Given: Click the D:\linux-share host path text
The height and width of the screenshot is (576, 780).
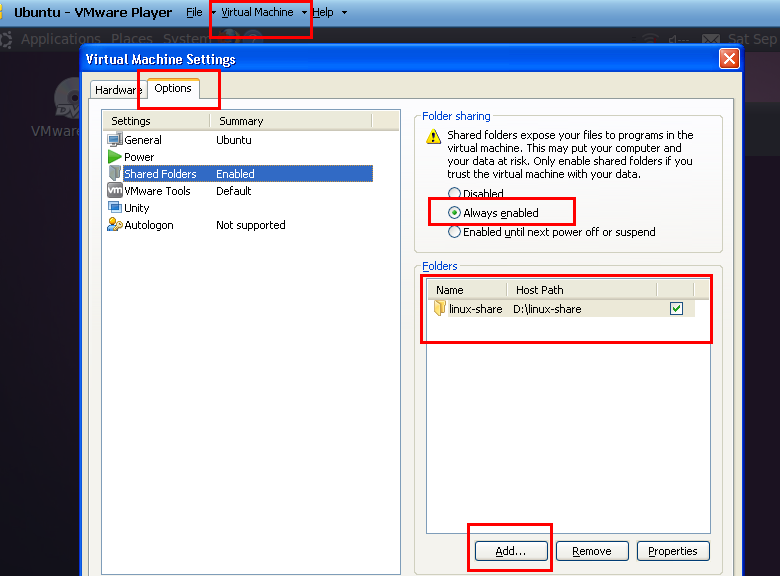Looking at the screenshot, I should [547, 309].
